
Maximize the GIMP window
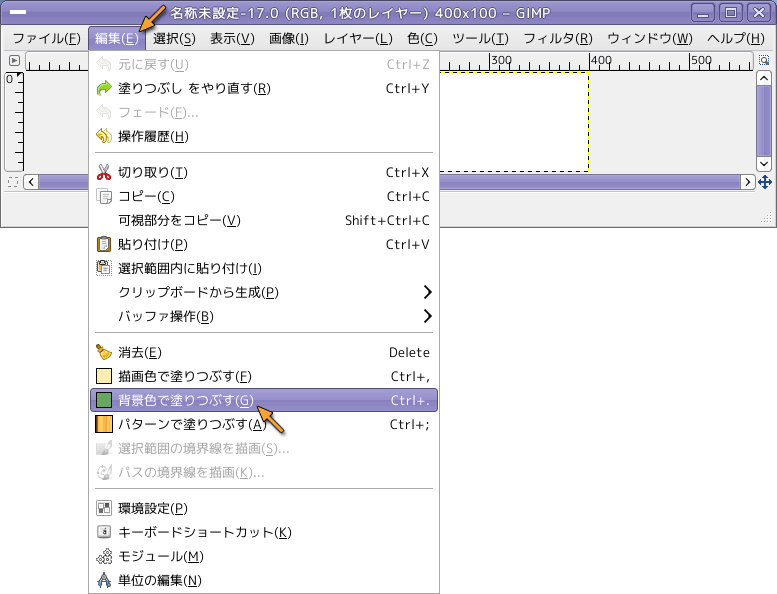point(730,12)
